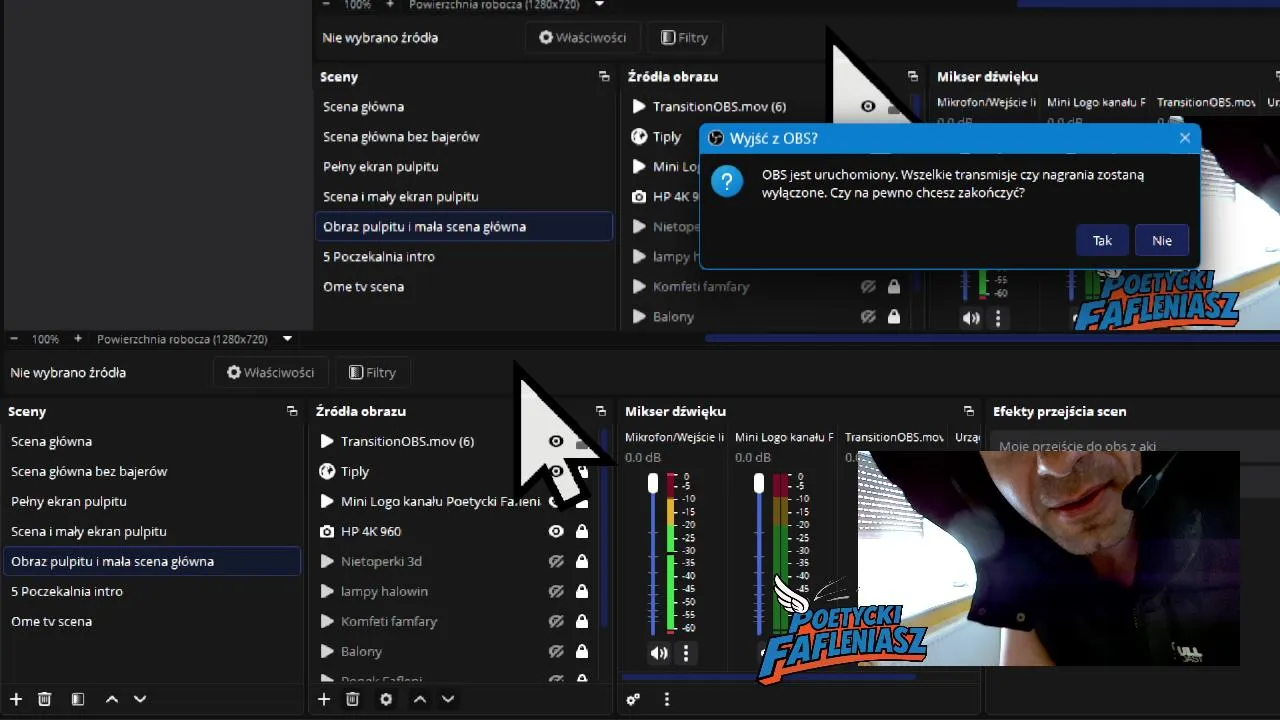1280x720 pixels.
Task: Unlock Balony source in lower list
Action: tap(582, 651)
